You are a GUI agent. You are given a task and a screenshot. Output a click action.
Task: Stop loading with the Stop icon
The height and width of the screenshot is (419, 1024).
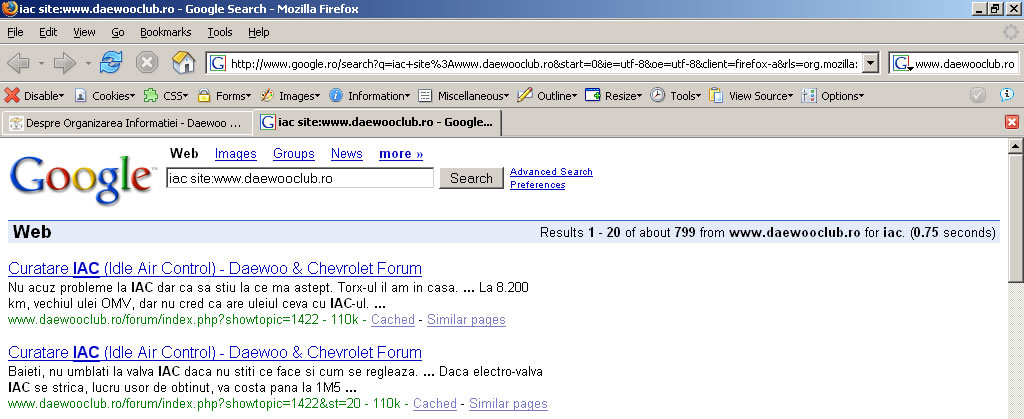tap(147, 63)
